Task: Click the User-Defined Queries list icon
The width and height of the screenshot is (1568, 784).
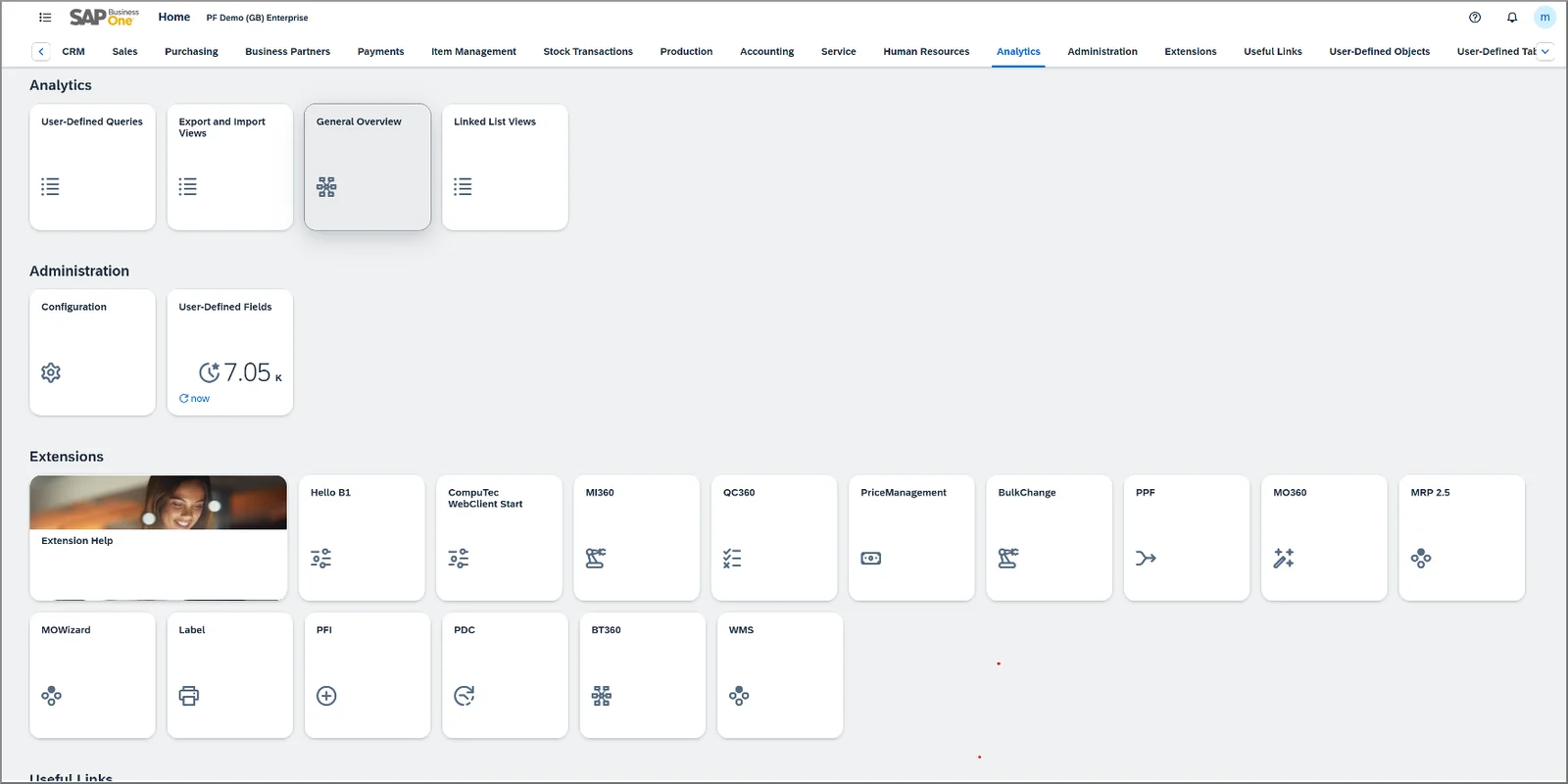Action: [x=50, y=186]
